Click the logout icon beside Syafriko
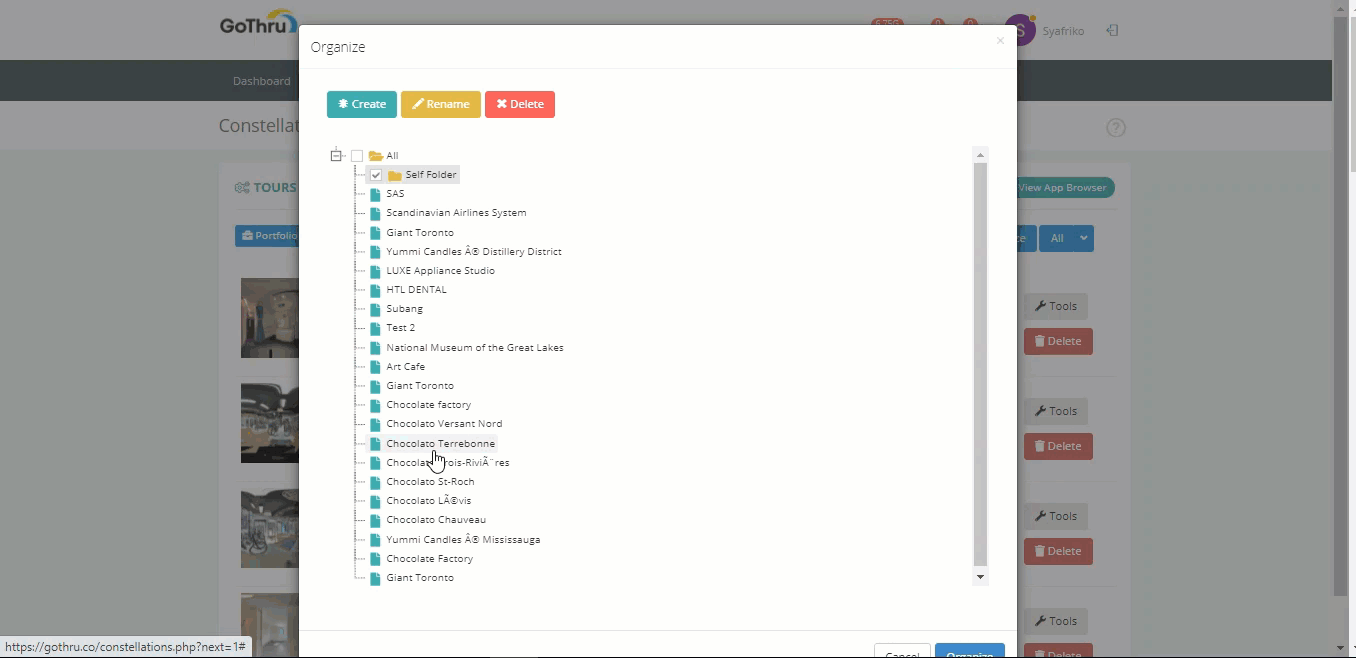 (x=1112, y=31)
